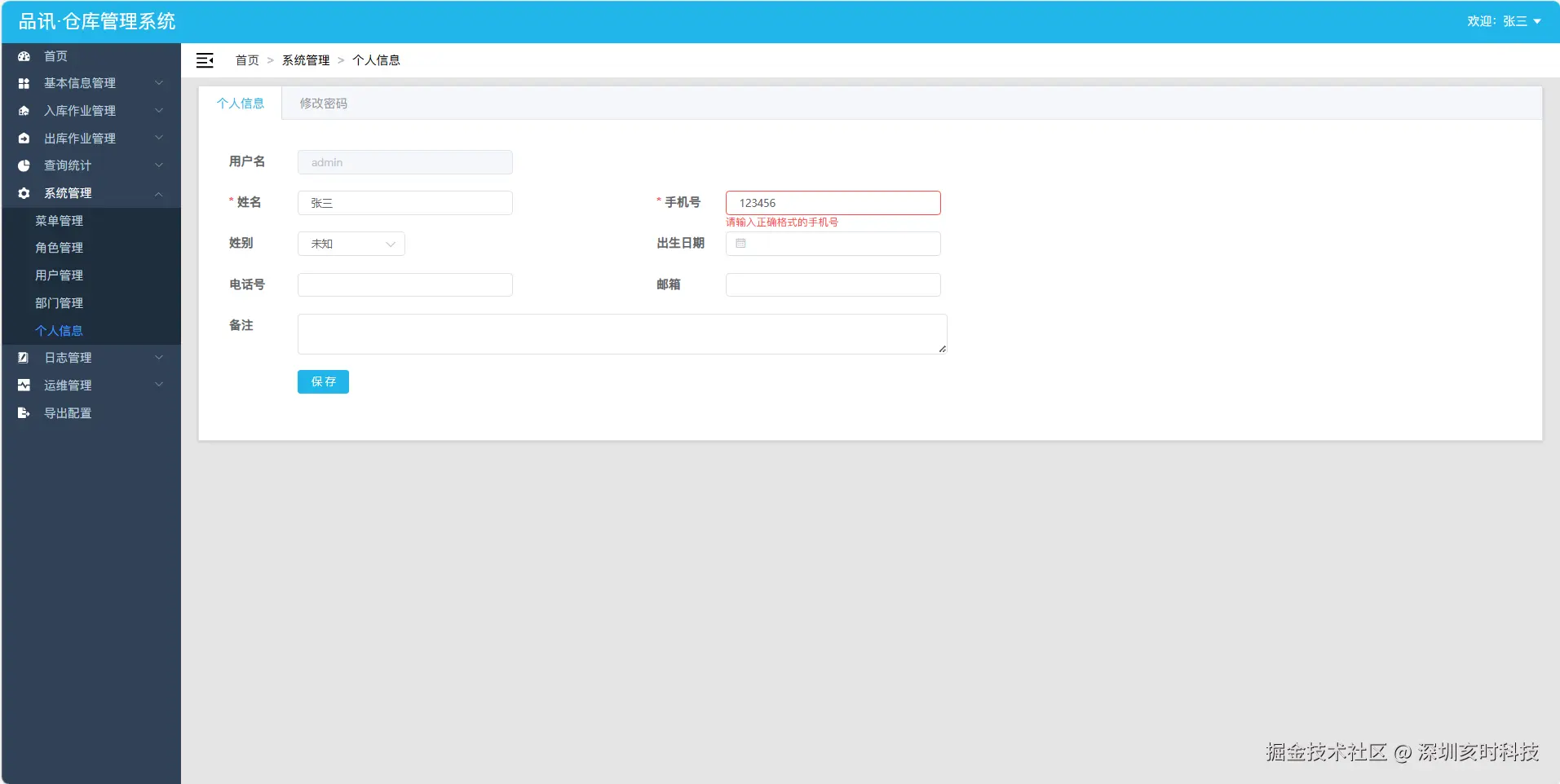Expand the 查询统计 menu chevron
This screenshot has width=1560, height=784.
pos(159,165)
